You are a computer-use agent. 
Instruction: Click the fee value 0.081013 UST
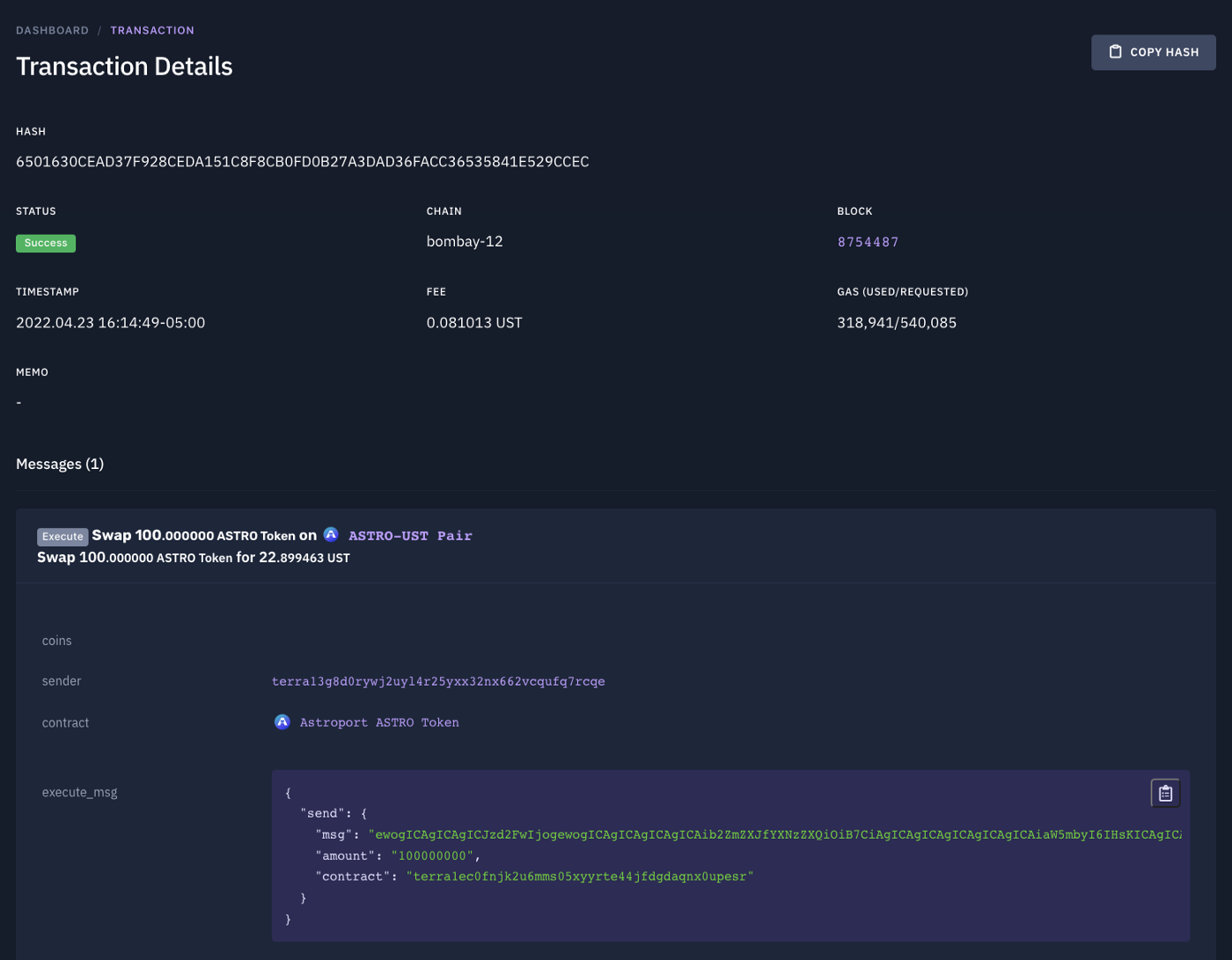(474, 323)
